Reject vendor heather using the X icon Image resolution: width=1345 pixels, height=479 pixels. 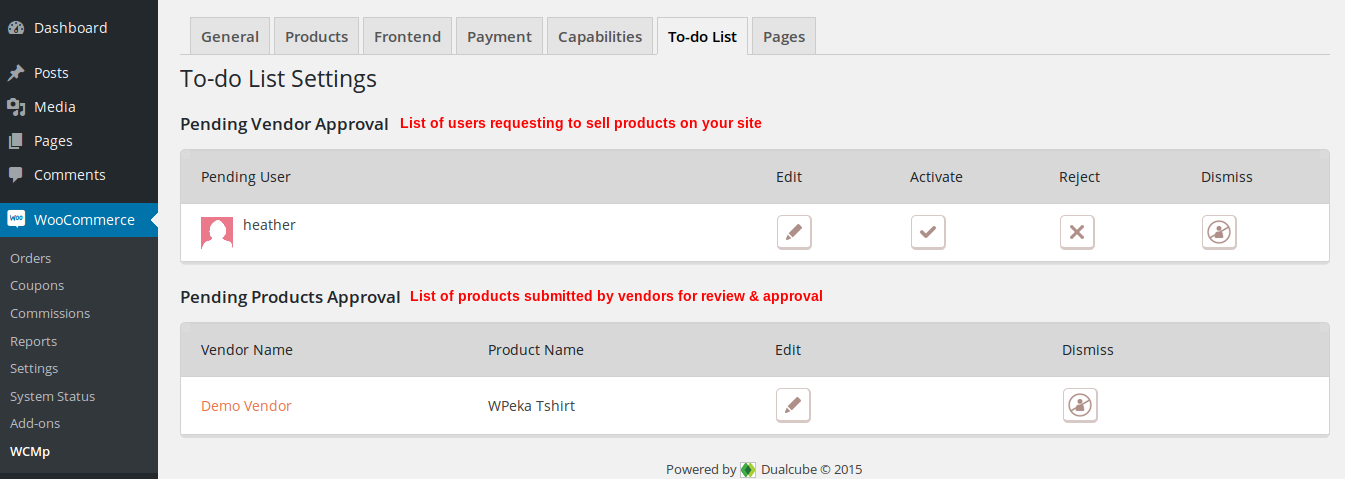[1077, 232]
